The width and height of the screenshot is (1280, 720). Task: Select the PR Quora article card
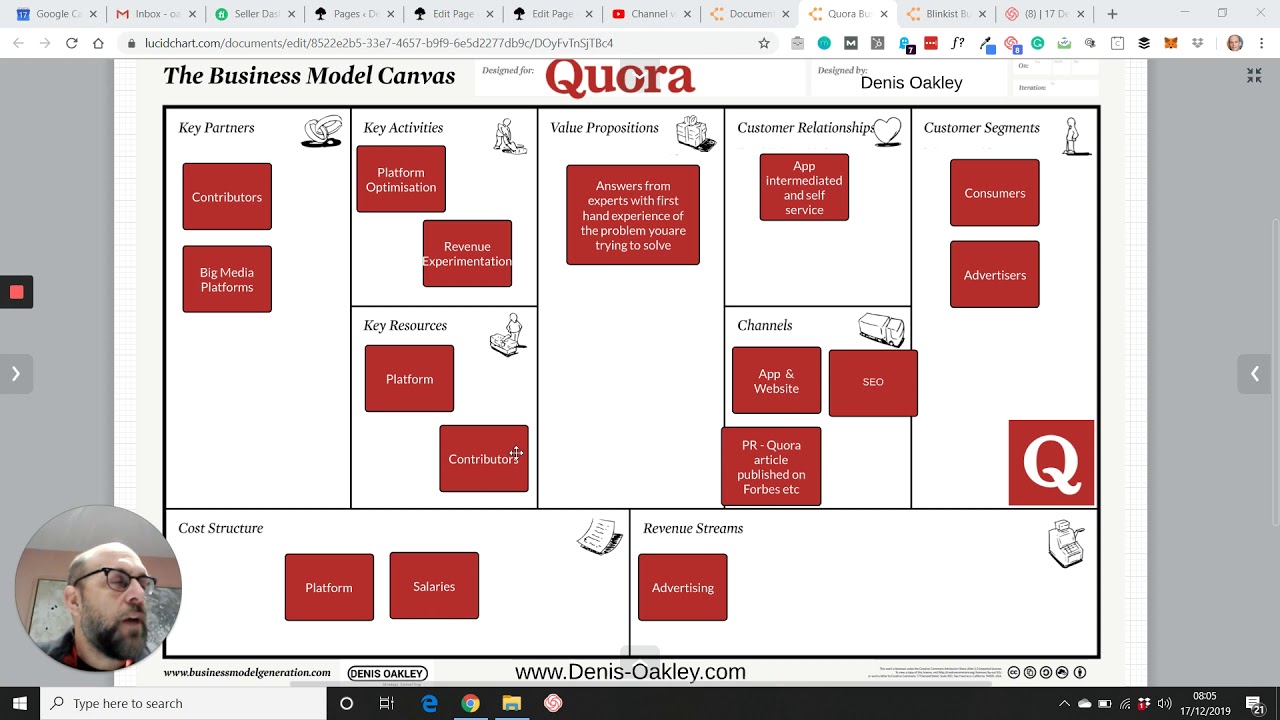[x=771, y=467]
